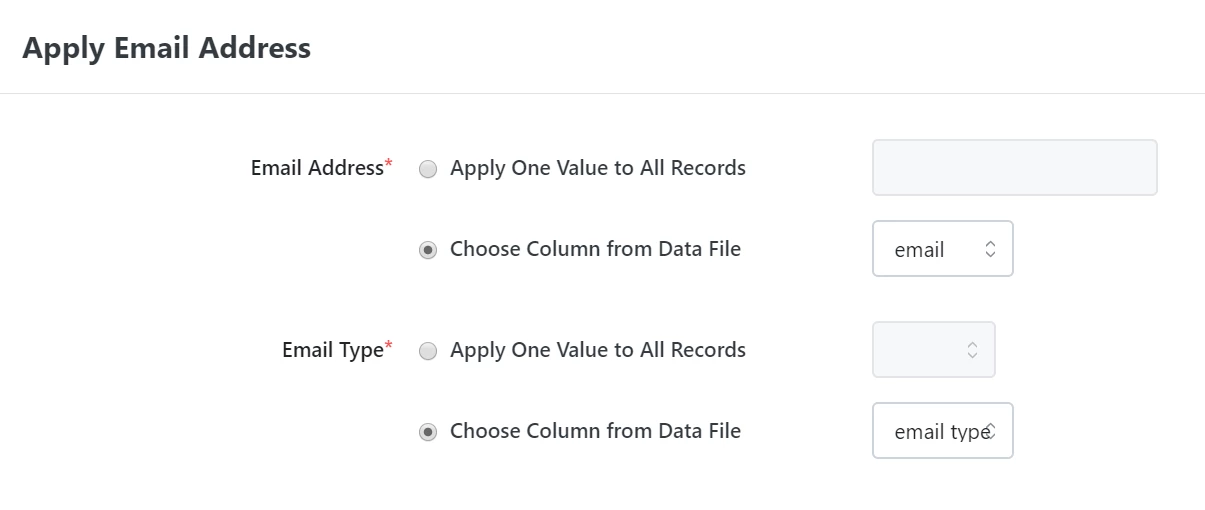Click the chevron arrows in the "email" dropdown
The width and height of the screenshot is (1205, 510).
click(x=990, y=249)
